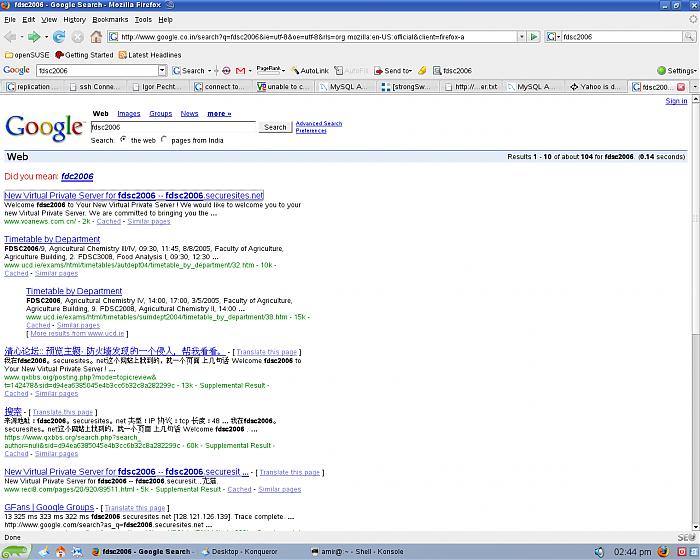Focus the Google Toolbar search field

pos(97,71)
